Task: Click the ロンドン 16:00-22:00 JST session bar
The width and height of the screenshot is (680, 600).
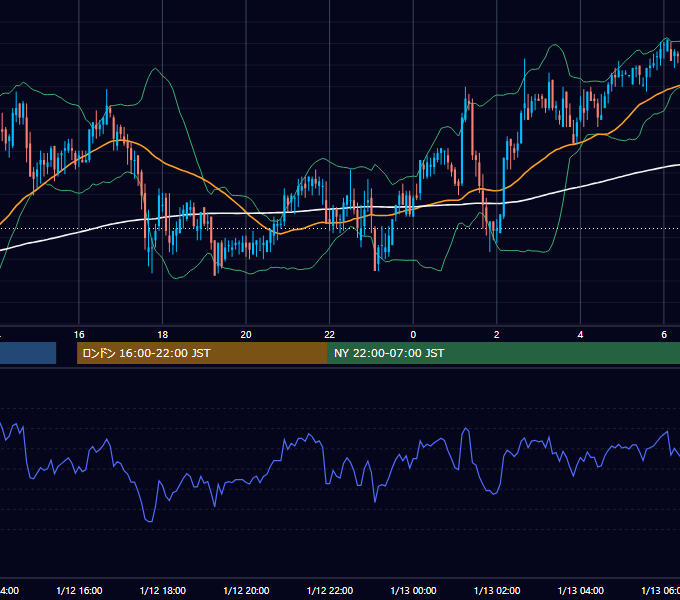Action: [x=202, y=353]
